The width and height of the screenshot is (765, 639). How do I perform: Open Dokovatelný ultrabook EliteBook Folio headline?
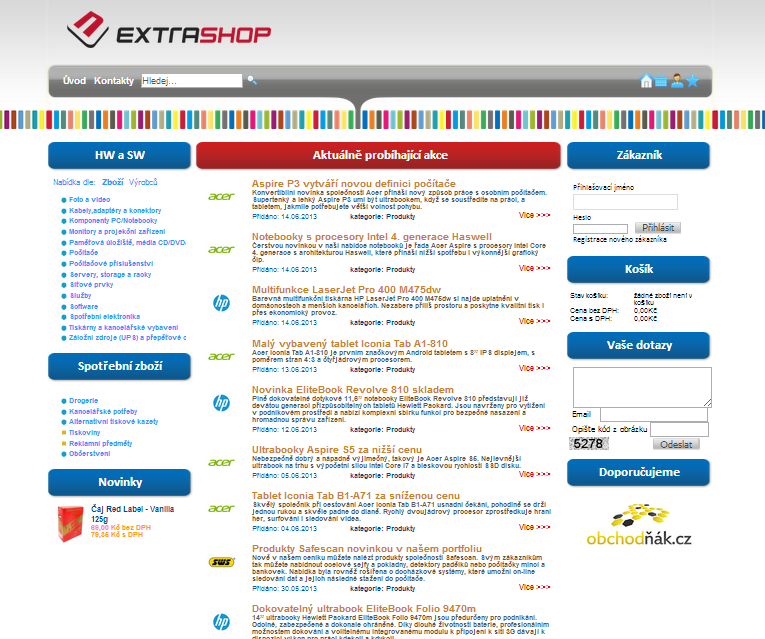pos(363,609)
